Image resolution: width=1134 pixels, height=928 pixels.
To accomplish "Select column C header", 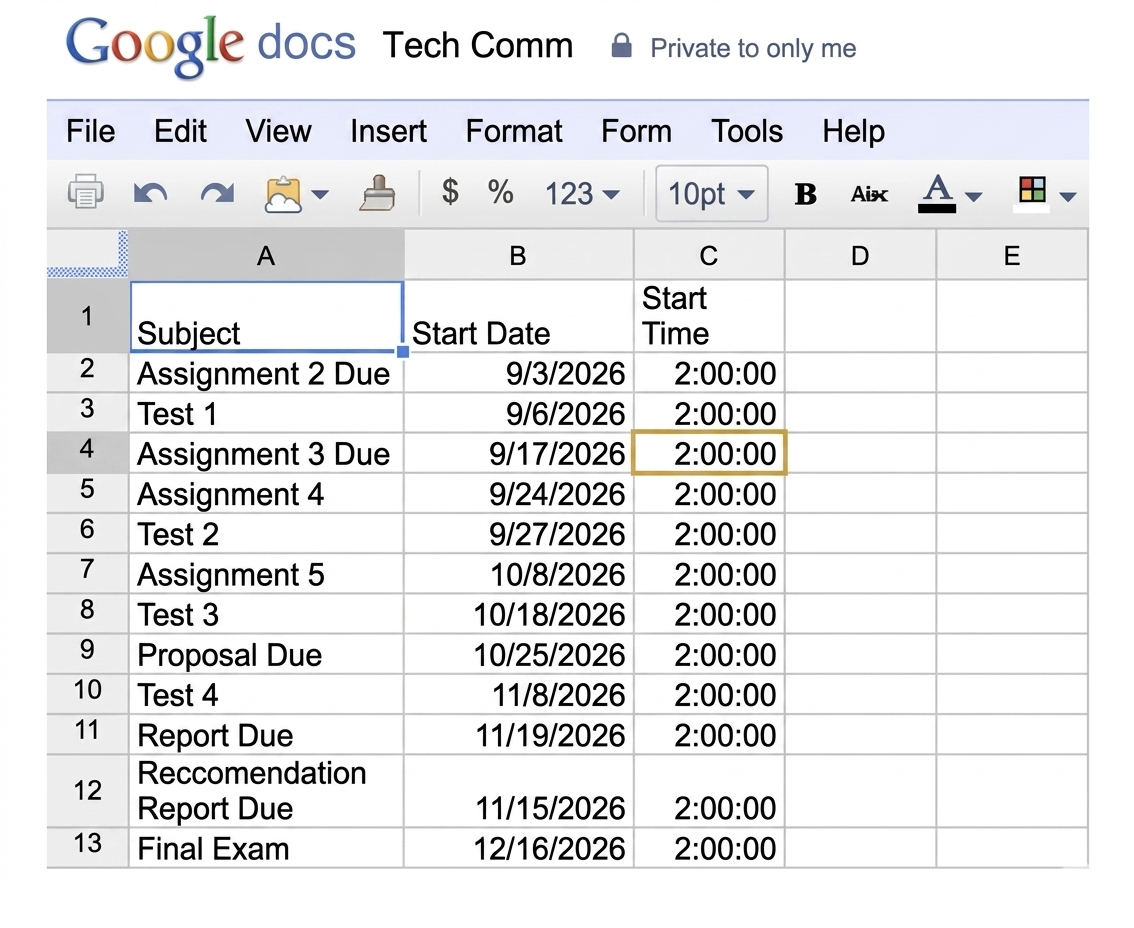I will [x=709, y=255].
